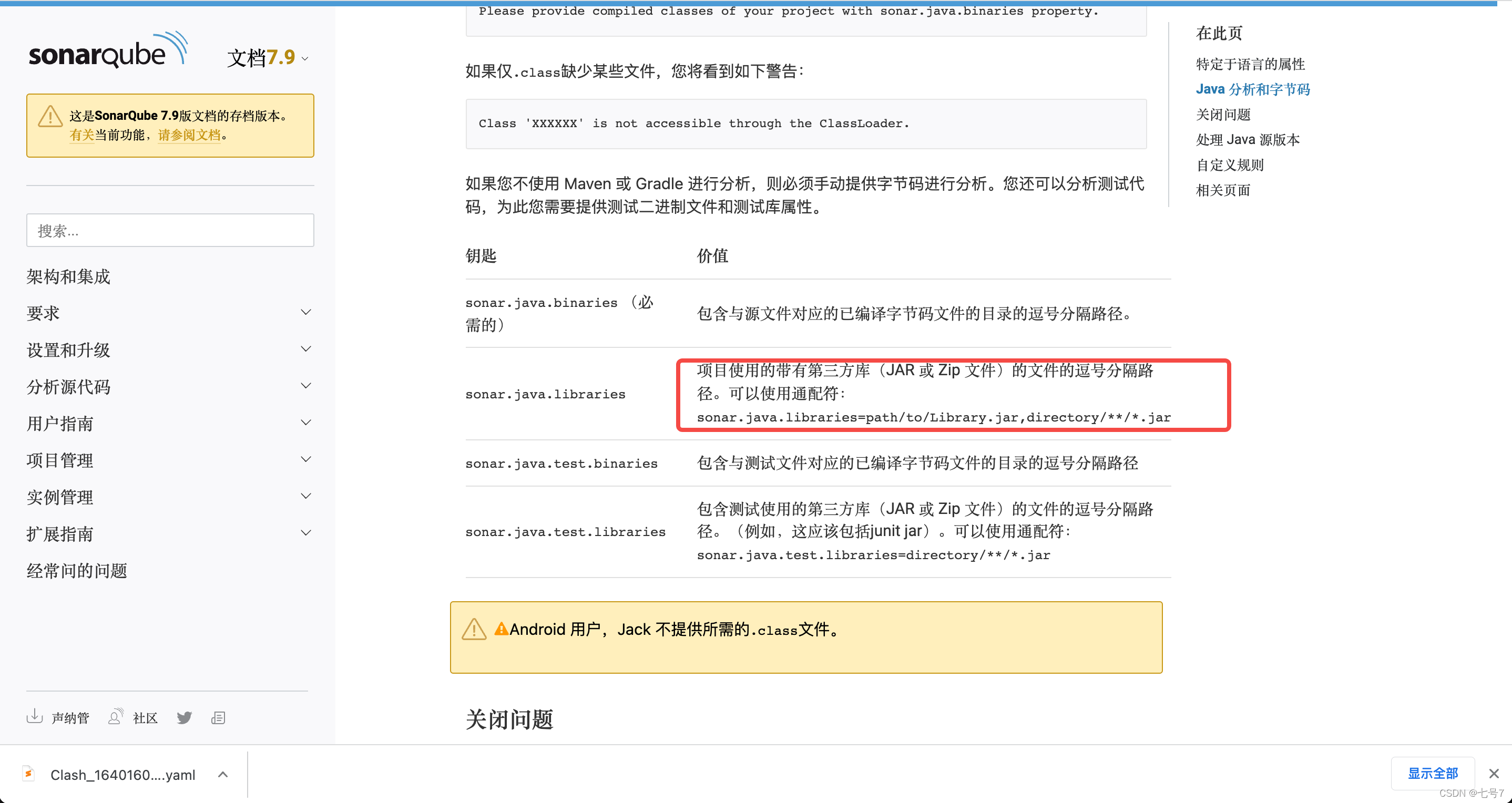Screen dimensions: 1512x803
Task: Click the warning triangle in the archive notice
Action: [50, 116]
